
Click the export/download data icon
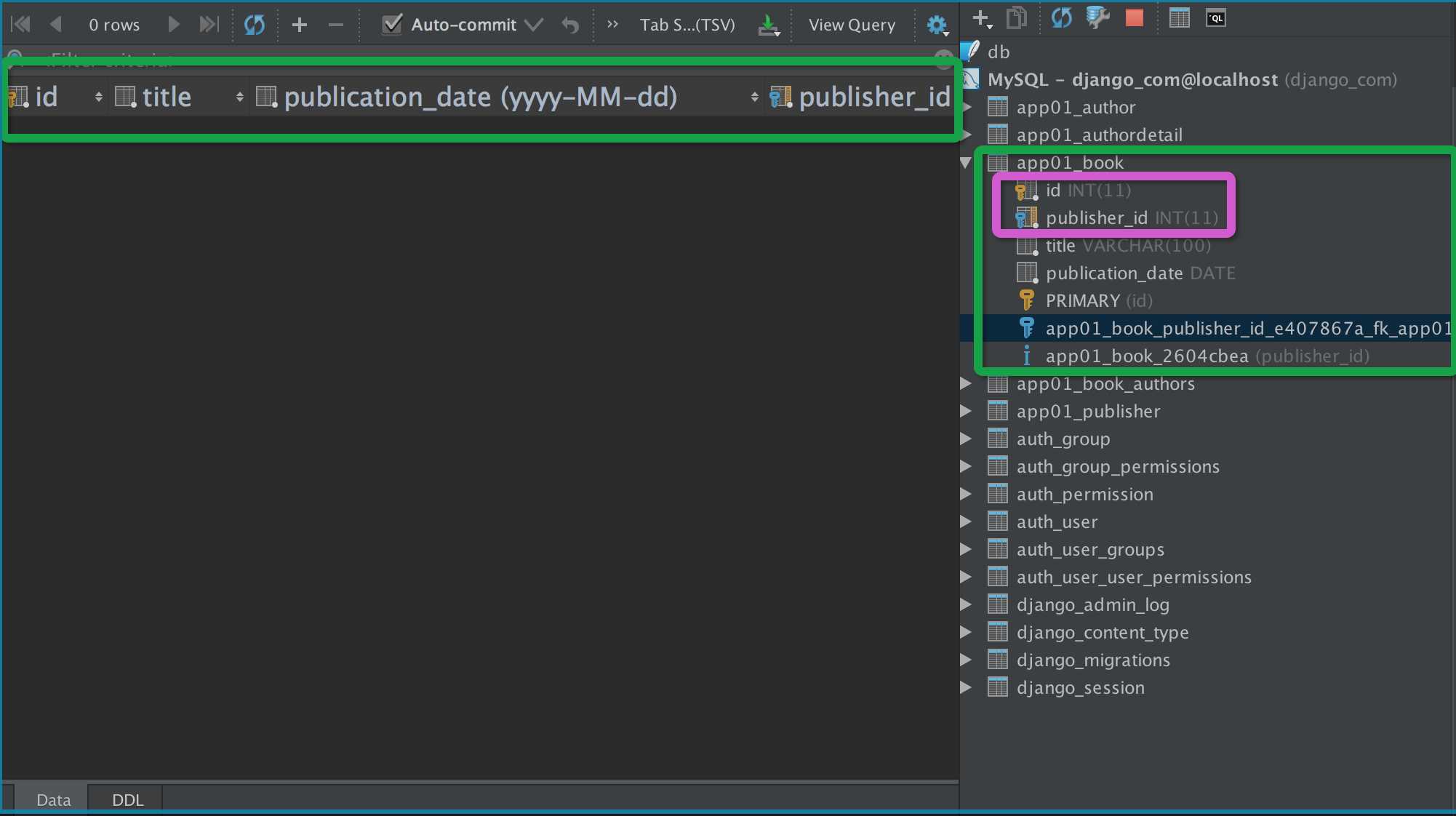click(768, 24)
